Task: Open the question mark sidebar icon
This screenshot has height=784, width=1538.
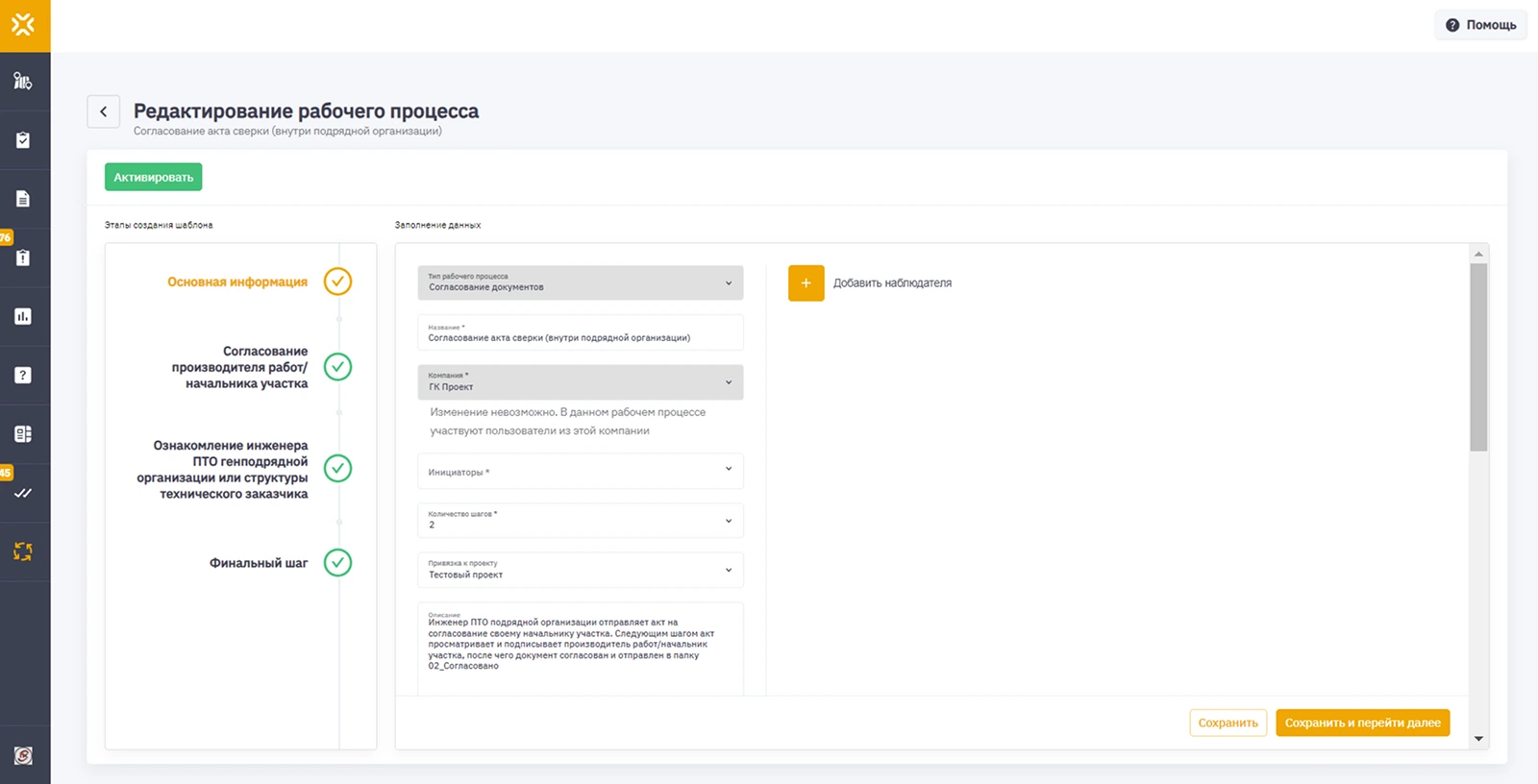Action: click(23, 375)
